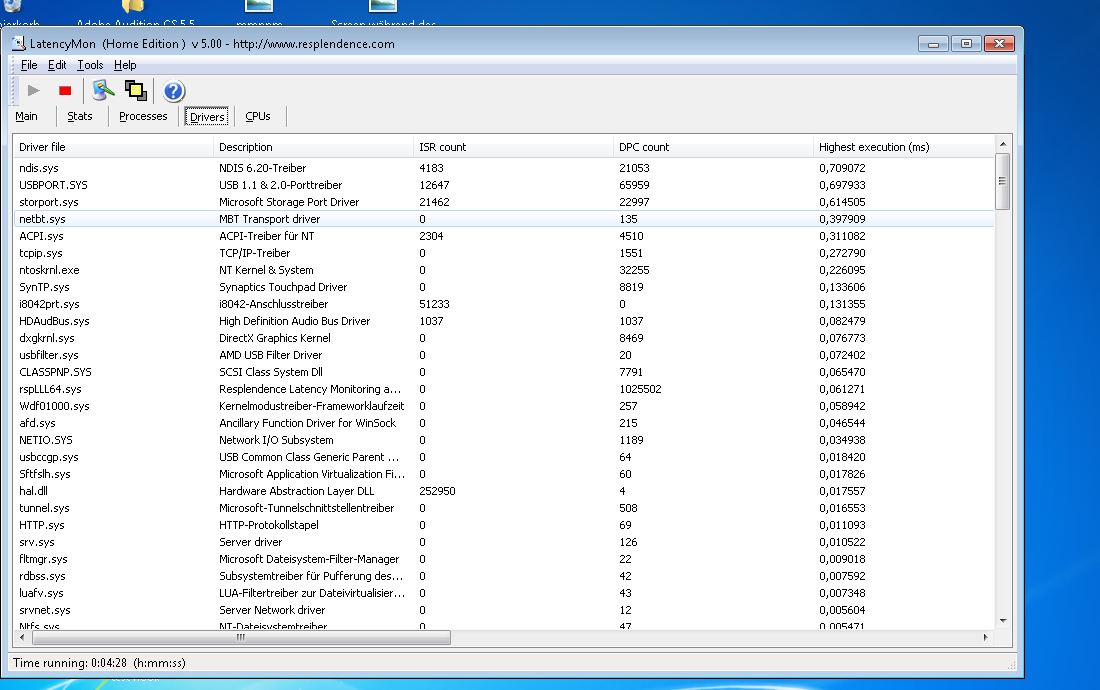Click the LatencyMon title bar app icon

click(19, 43)
